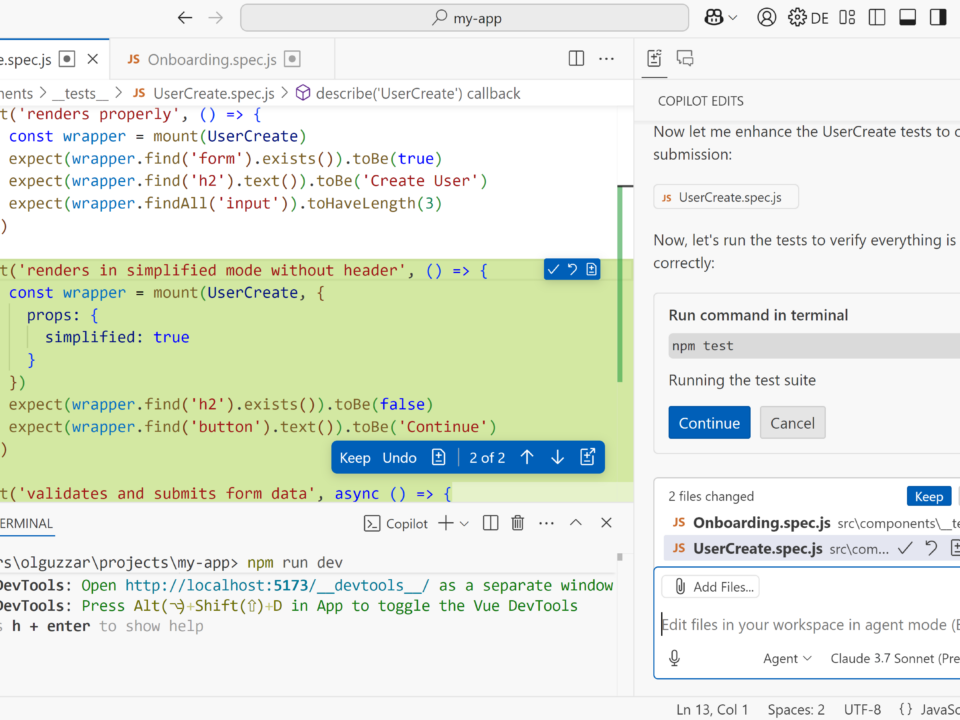The width and height of the screenshot is (960, 720).
Task: Select the TERMINAL panel tab
Action: pos(26,523)
